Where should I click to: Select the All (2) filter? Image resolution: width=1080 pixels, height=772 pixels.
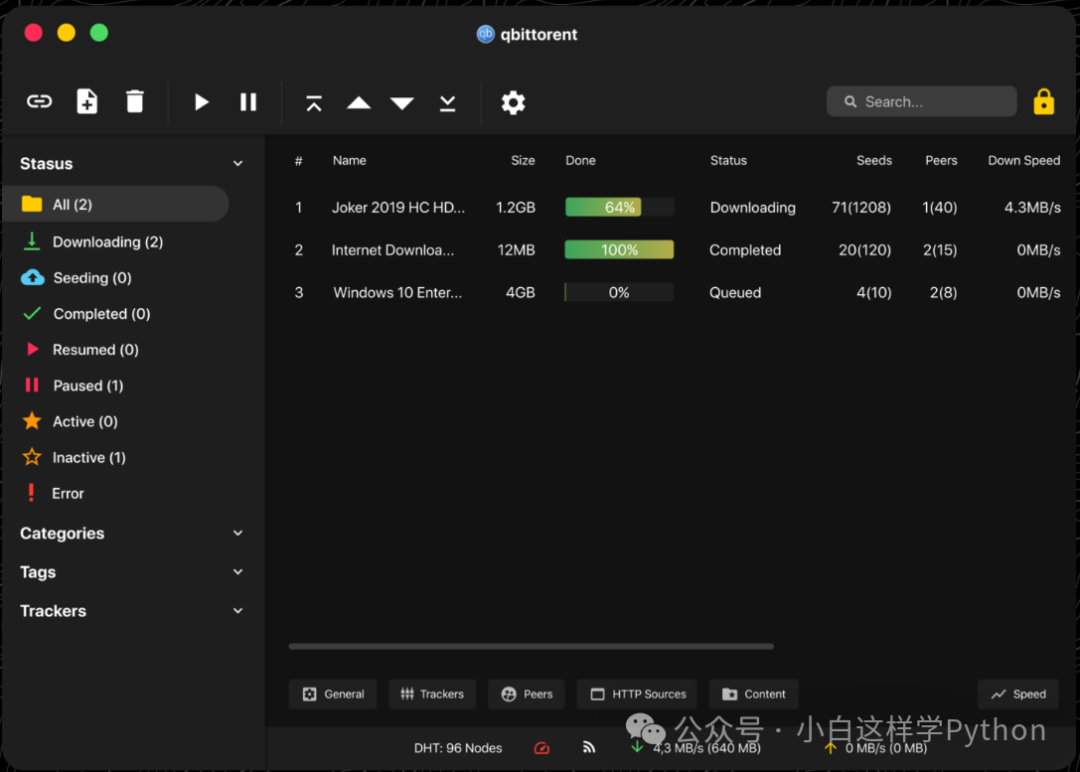click(116, 204)
